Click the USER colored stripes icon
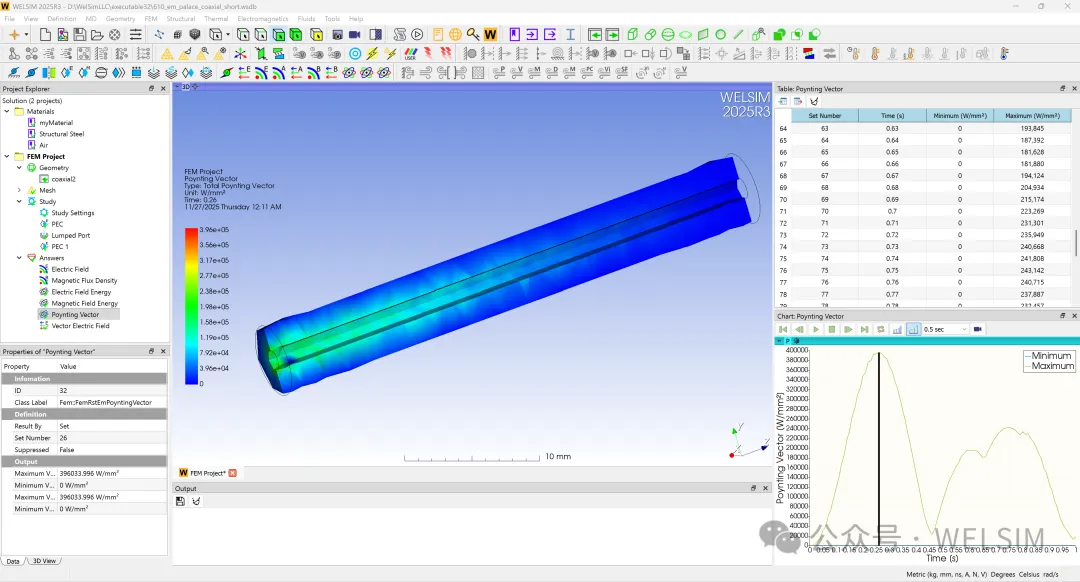Viewport: 1080px width, 582px height. tap(411, 53)
